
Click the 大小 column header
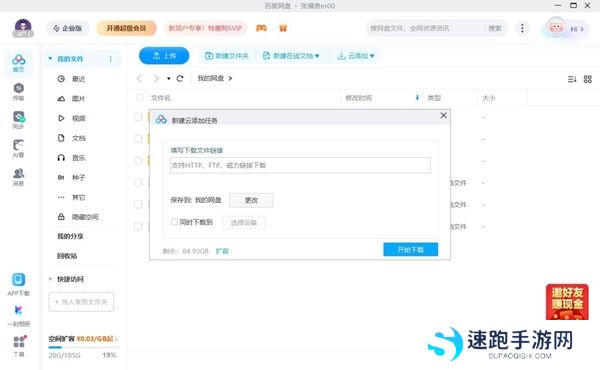coord(488,98)
